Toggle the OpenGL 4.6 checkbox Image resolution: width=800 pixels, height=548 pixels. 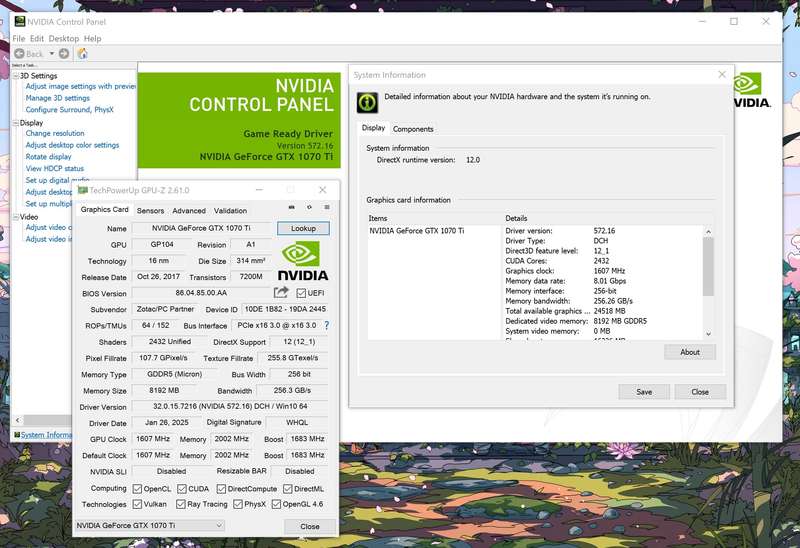[276, 504]
